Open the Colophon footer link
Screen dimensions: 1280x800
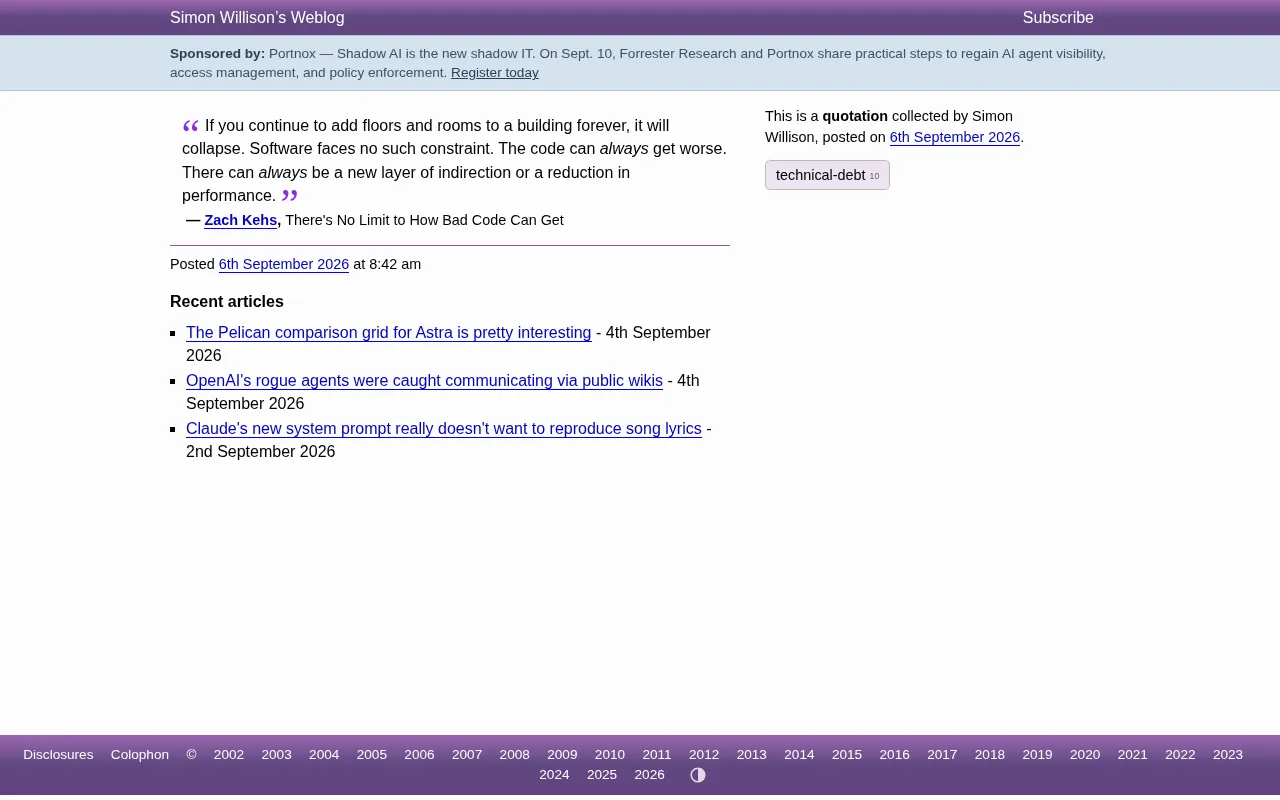[140, 755]
